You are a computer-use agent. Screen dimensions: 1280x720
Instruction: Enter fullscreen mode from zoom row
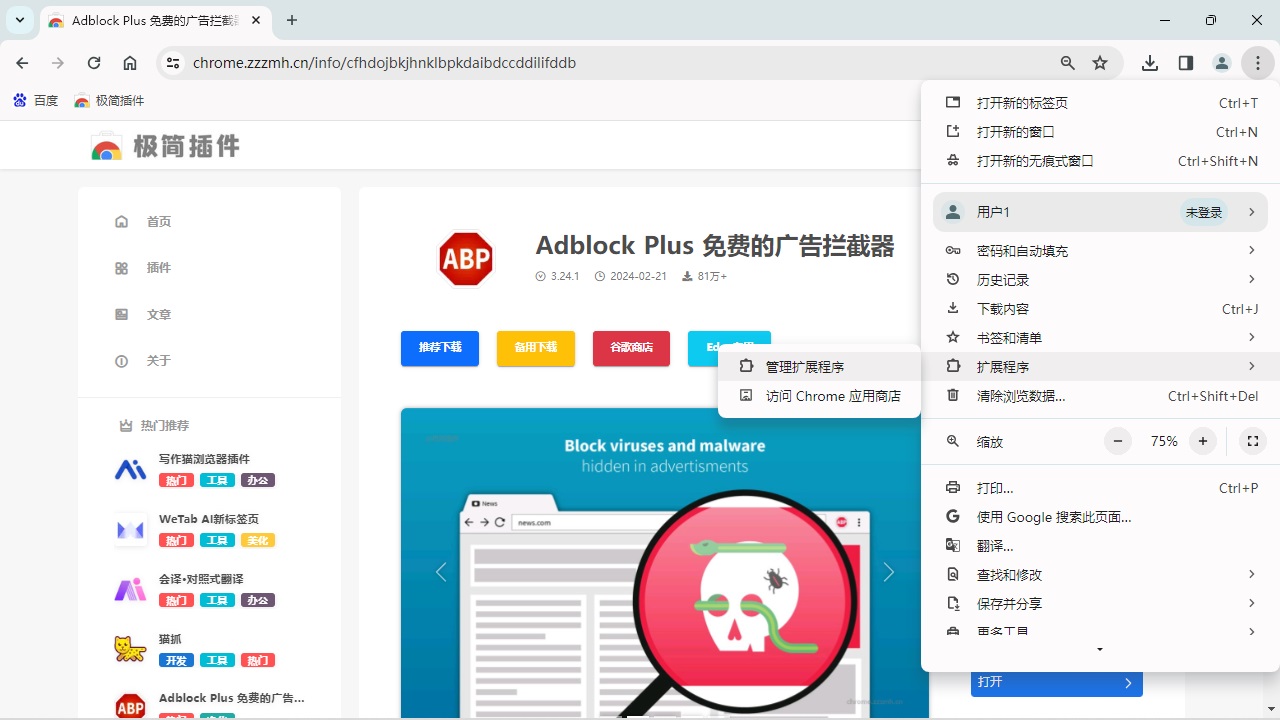(1252, 441)
